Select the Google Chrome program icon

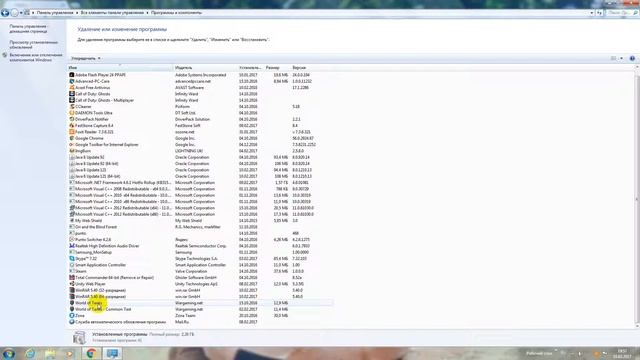coord(72,138)
